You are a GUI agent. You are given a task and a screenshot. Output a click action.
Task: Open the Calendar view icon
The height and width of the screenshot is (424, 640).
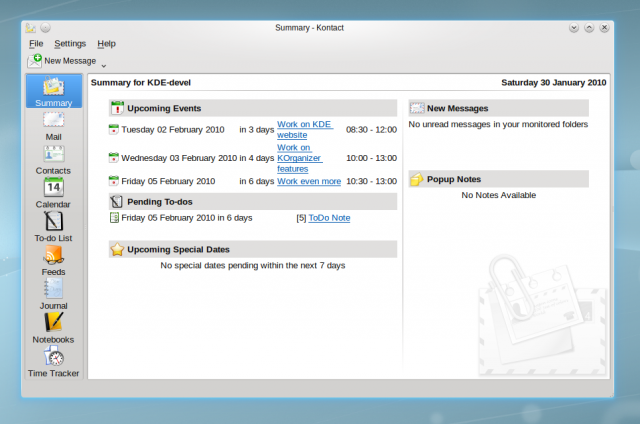tap(53, 192)
